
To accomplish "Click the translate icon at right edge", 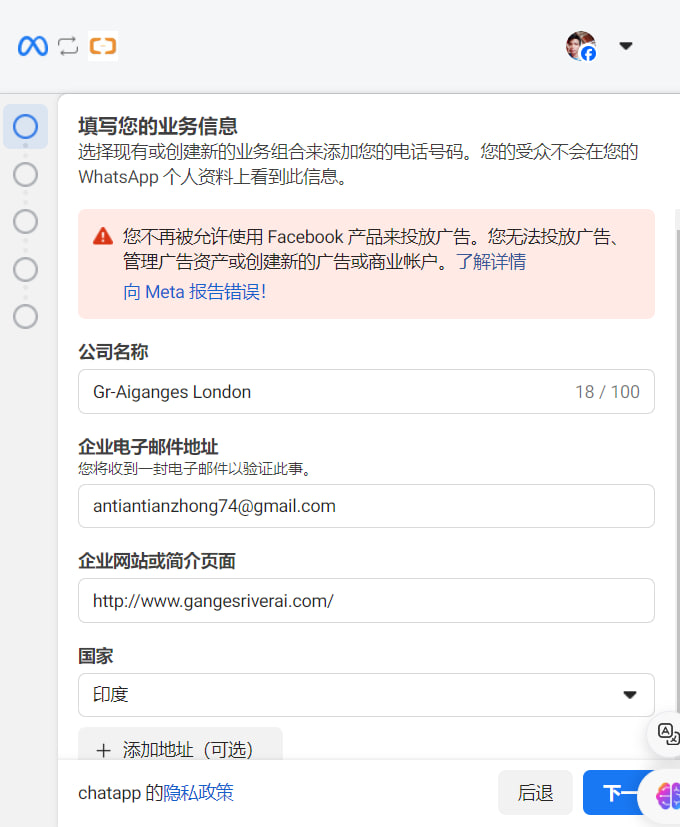I will point(668,733).
